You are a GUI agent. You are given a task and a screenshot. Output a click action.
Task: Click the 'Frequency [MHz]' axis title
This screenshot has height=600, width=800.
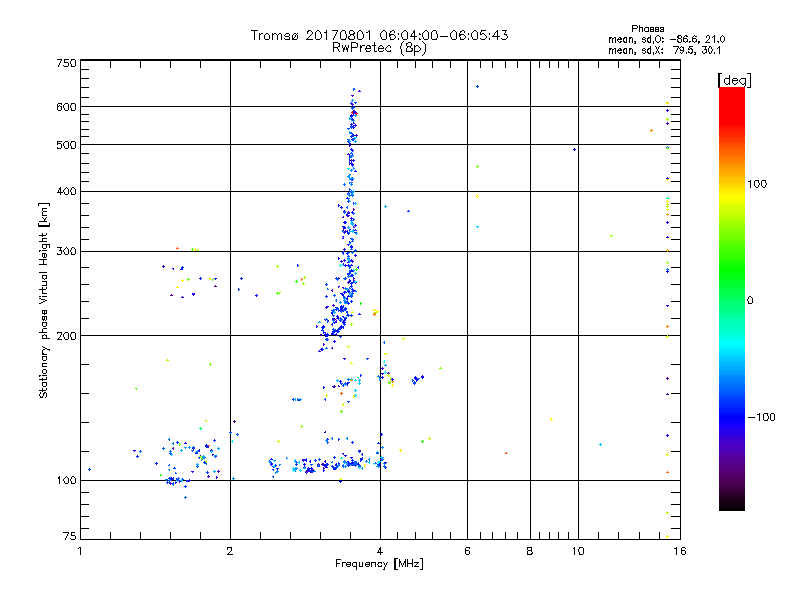[x=379, y=564]
